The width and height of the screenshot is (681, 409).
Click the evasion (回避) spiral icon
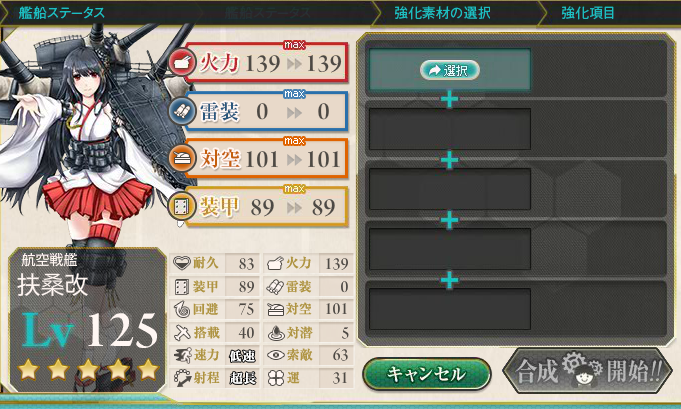coord(181,309)
